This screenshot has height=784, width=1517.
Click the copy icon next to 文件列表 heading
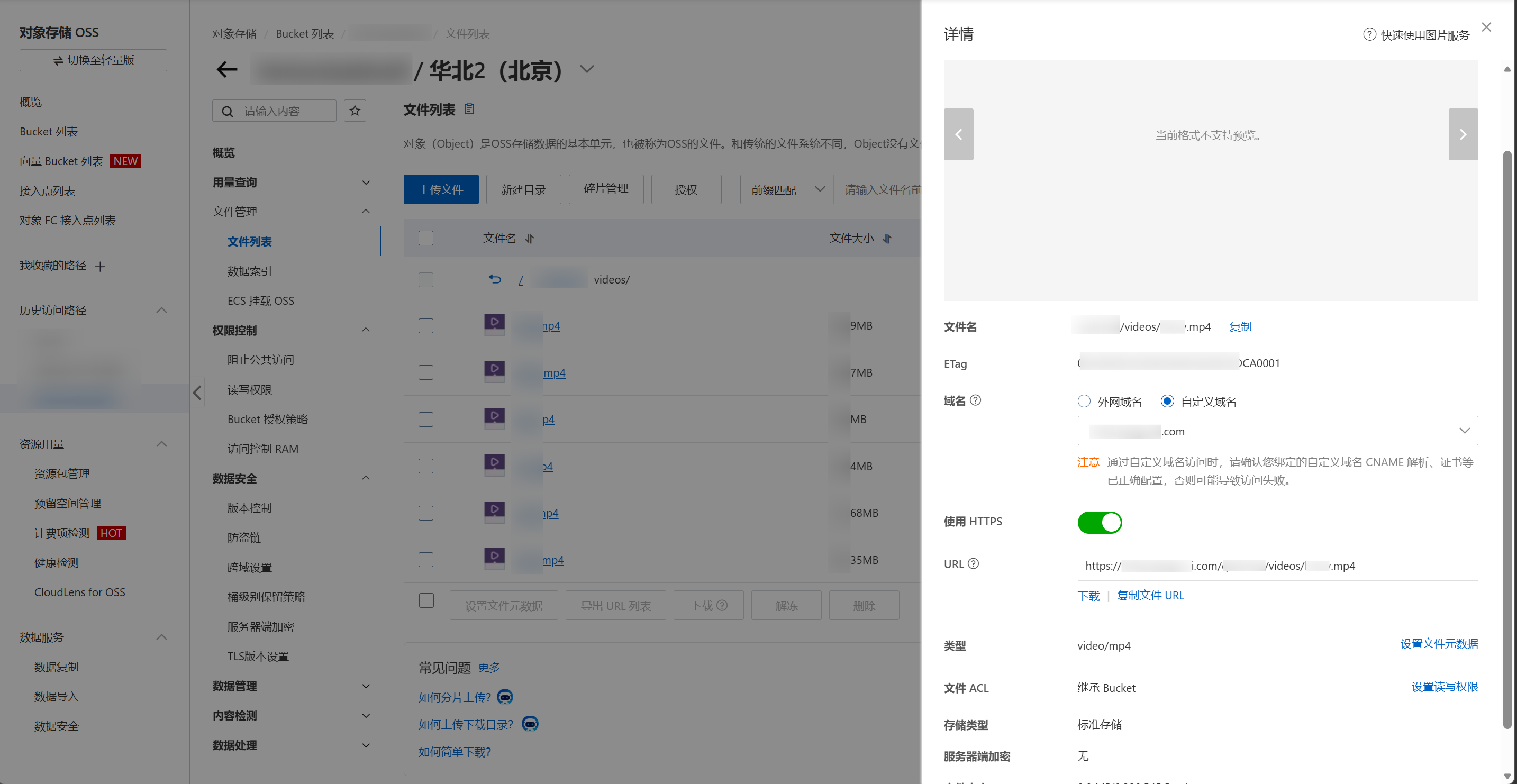tap(469, 109)
